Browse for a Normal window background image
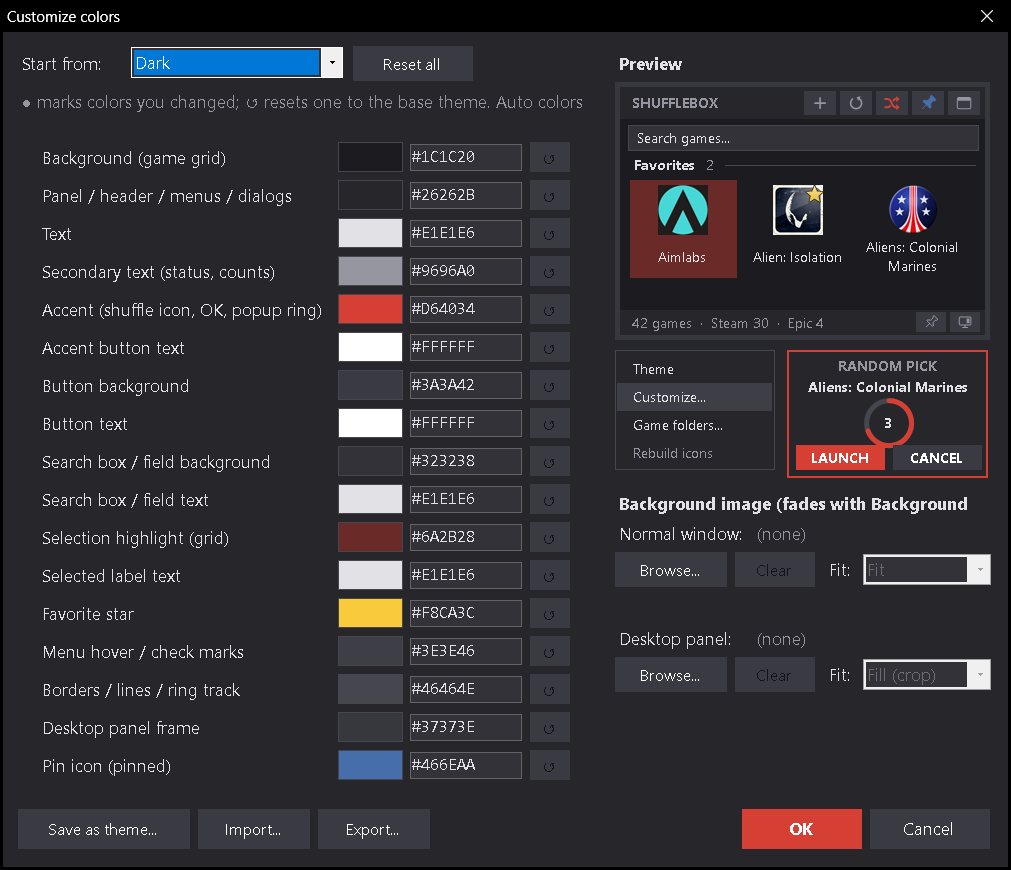This screenshot has width=1011, height=870. pyautogui.click(x=671, y=570)
